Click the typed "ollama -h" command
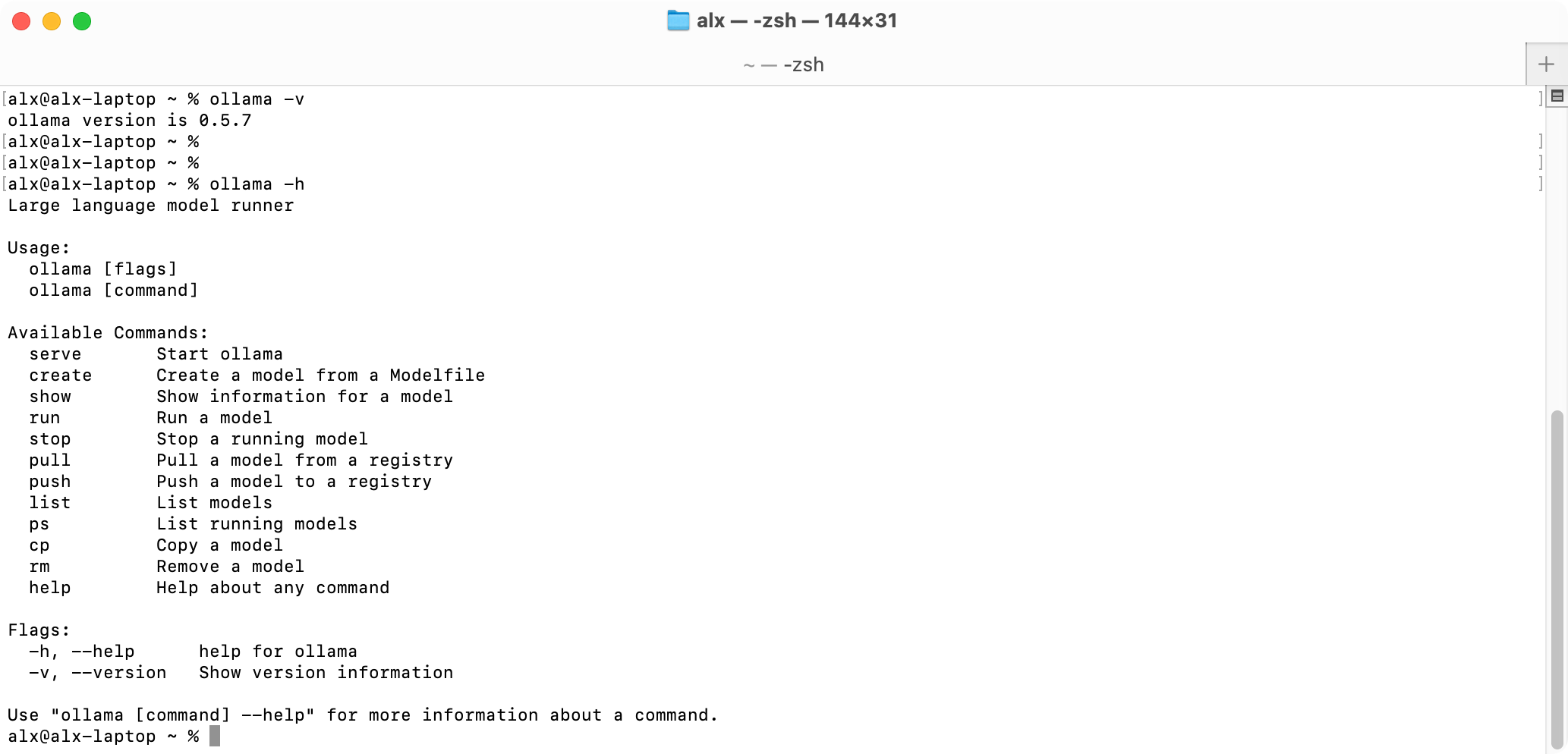Screen dimensions: 1568x754 point(257,184)
